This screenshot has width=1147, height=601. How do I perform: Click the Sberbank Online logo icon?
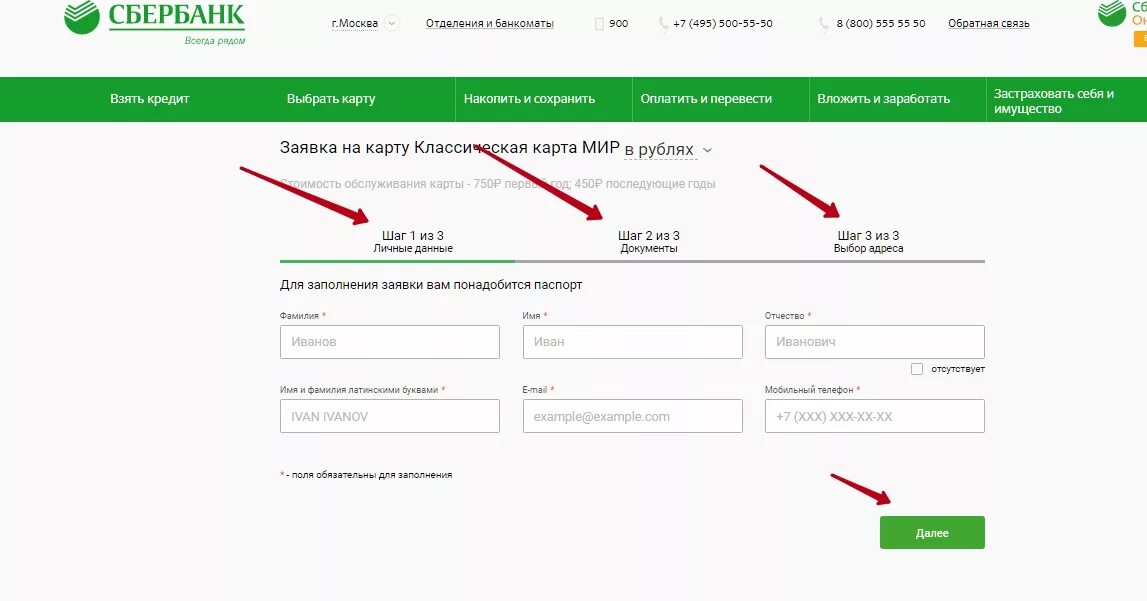pos(1112,14)
